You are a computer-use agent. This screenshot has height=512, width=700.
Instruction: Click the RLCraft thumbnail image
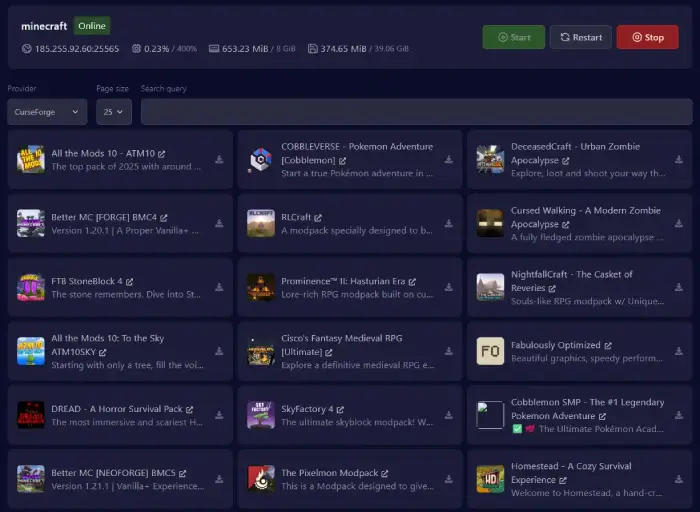tap(261, 223)
